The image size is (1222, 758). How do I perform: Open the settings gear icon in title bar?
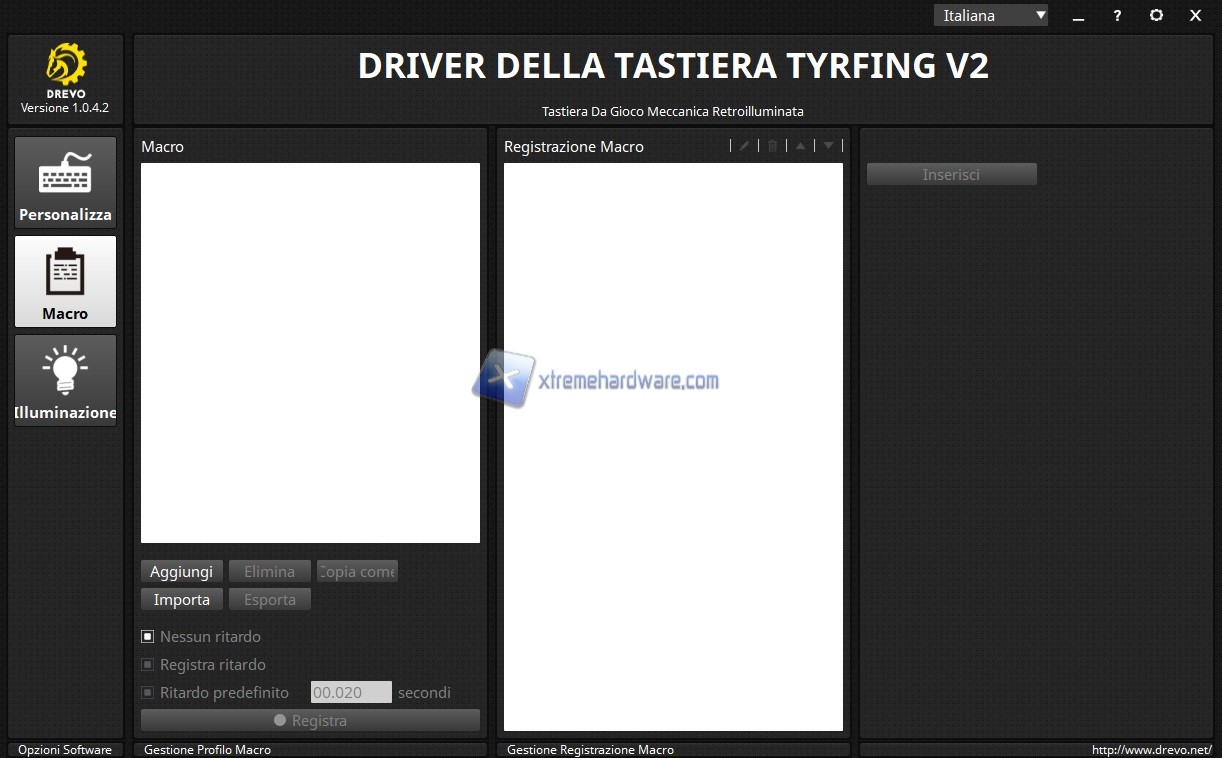pyautogui.click(x=1156, y=15)
